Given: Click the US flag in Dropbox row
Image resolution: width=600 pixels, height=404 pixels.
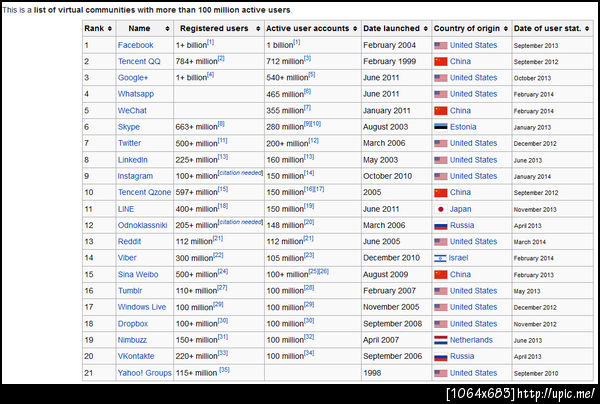Looking at the screenshot, I should coord(440,324).
